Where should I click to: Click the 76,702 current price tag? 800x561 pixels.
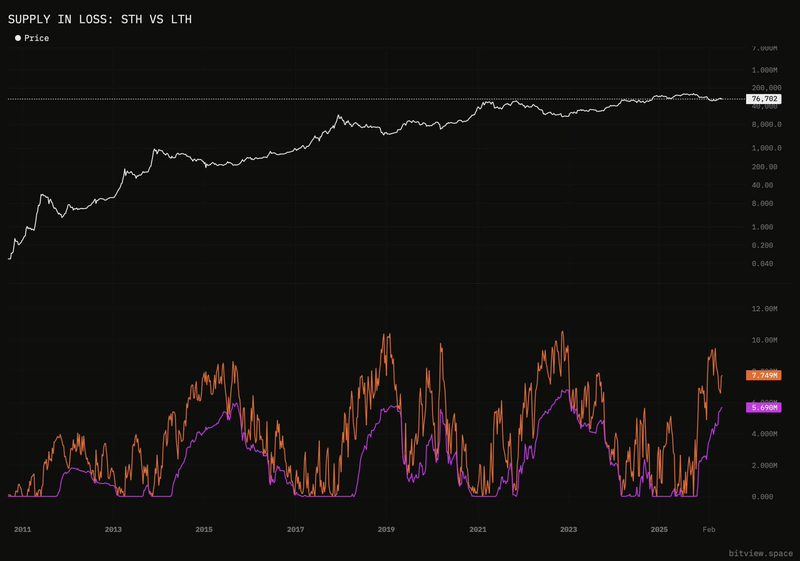(764, 99)
